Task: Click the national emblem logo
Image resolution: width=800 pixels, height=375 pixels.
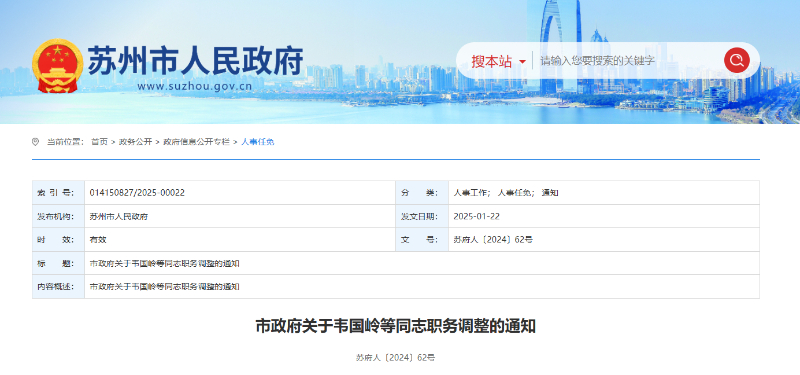Action: [x=57, y=66]
